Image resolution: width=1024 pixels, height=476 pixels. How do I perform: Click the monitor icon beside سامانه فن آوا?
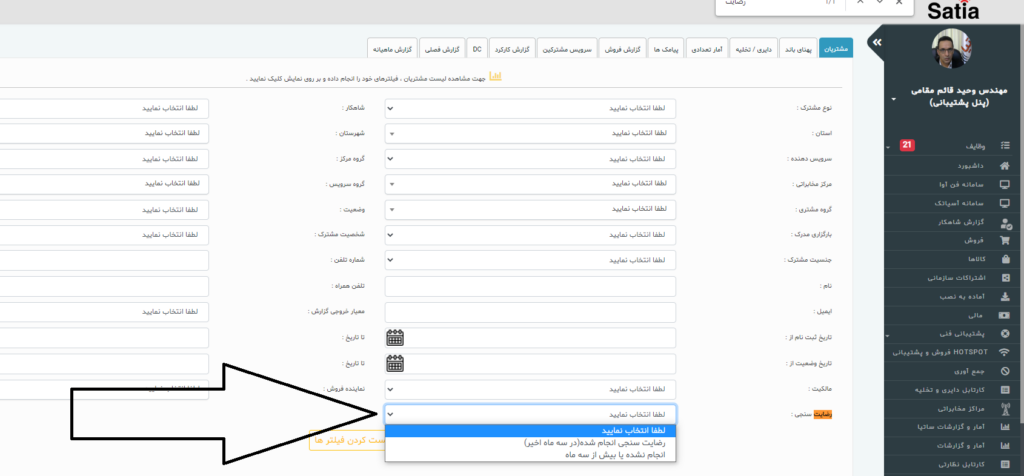[x=1005, y=185]
